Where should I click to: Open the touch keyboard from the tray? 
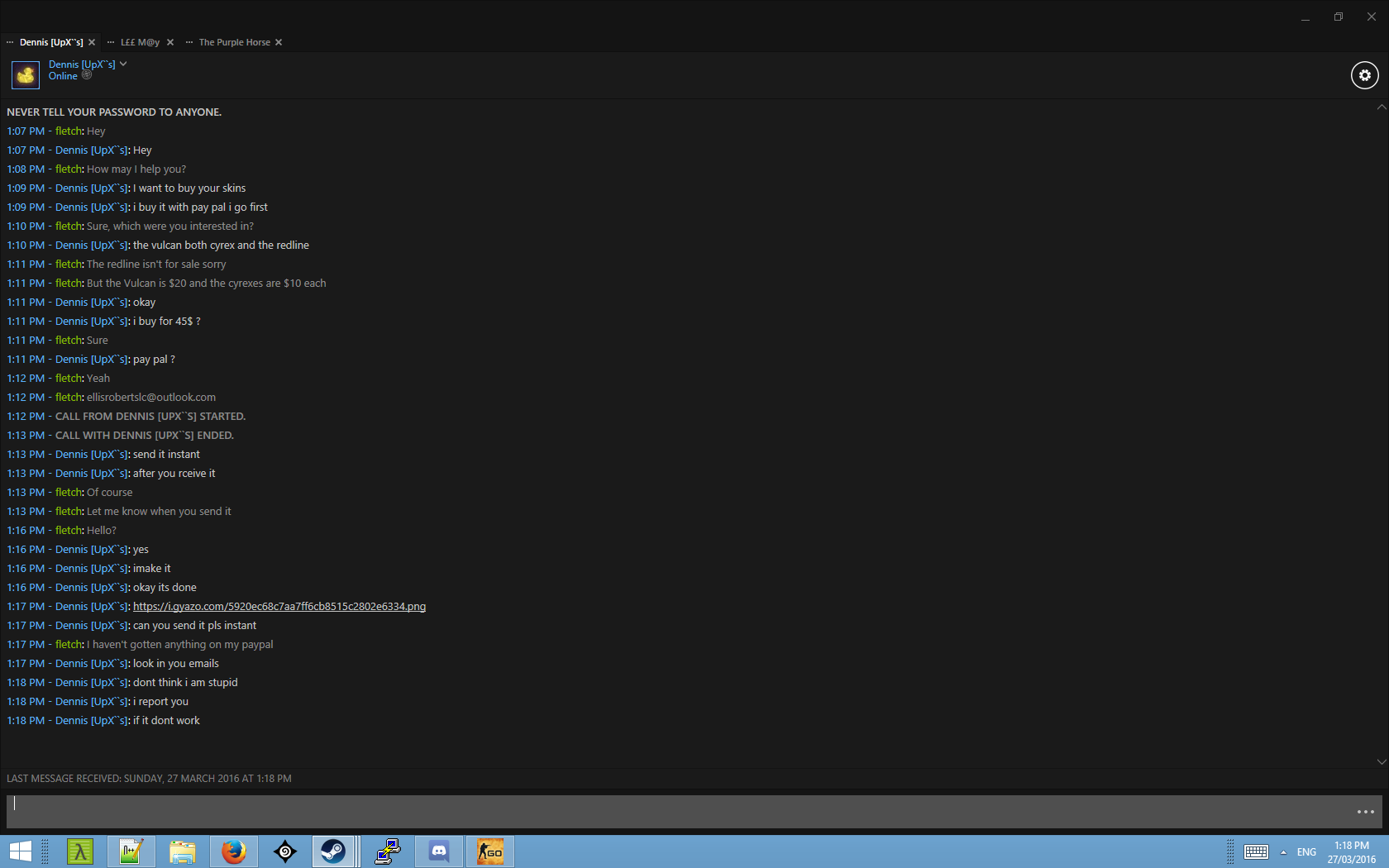1256,852
